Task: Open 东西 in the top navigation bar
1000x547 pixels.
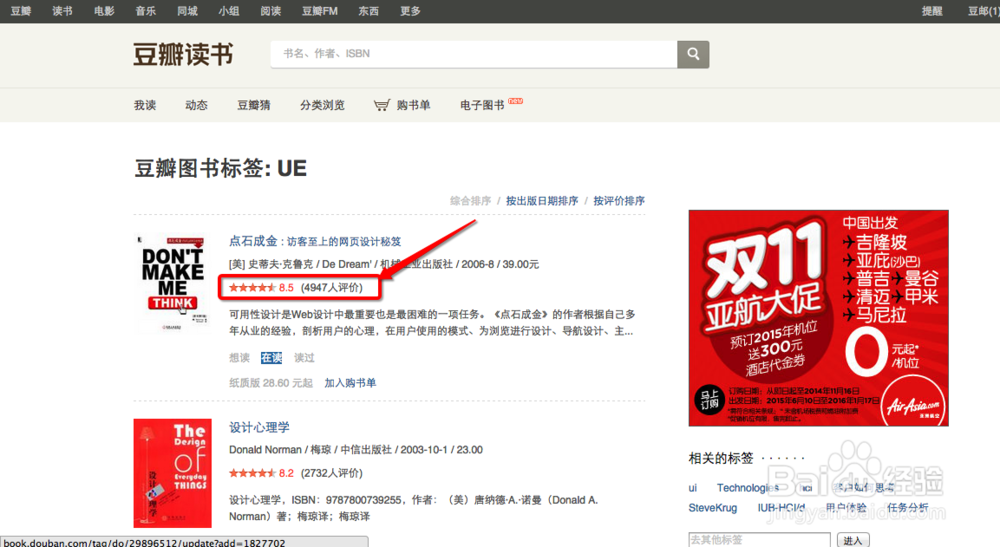Action: pos(369,11)
